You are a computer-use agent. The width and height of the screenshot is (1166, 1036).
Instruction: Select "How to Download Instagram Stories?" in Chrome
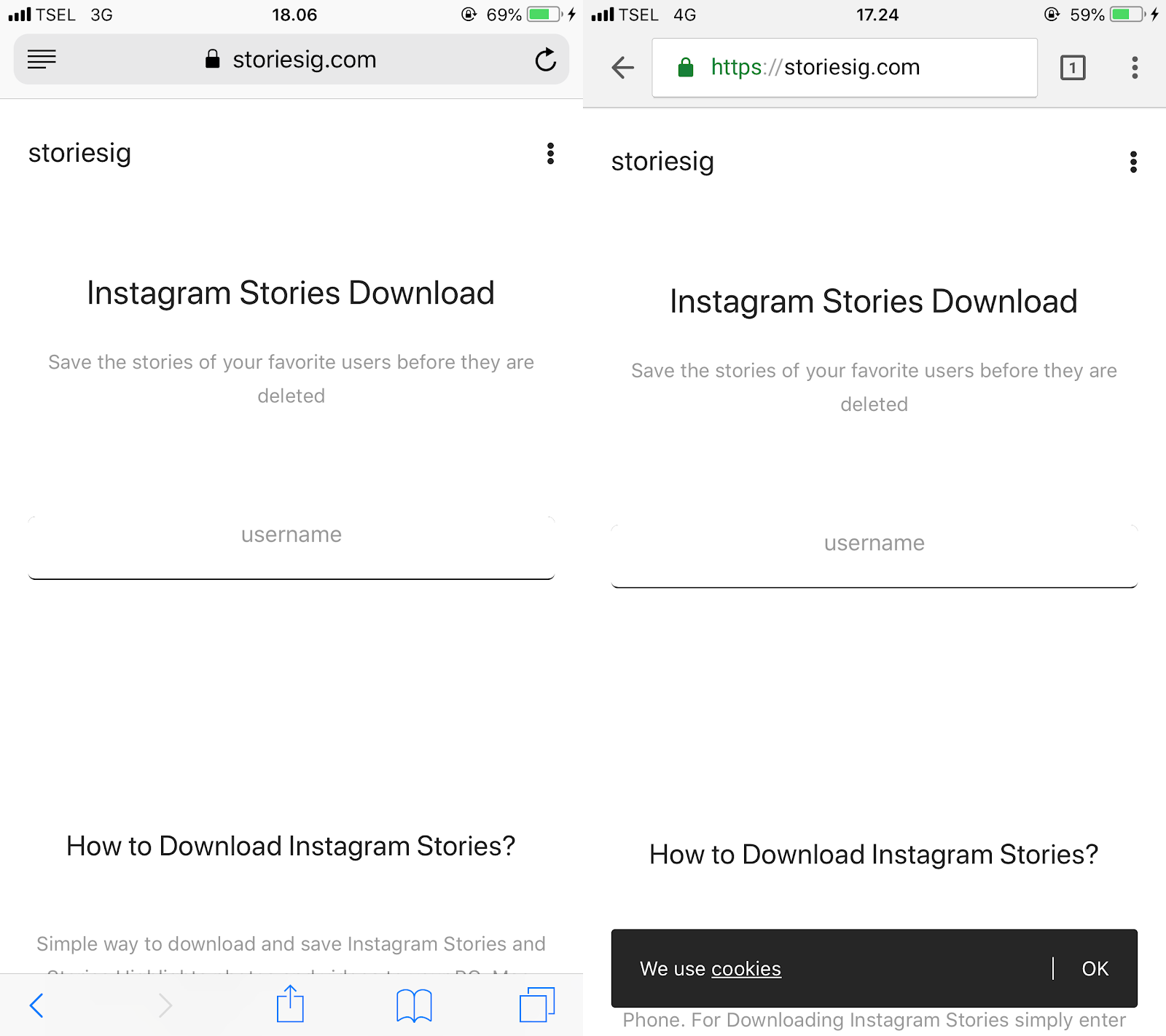click(874, 855)
